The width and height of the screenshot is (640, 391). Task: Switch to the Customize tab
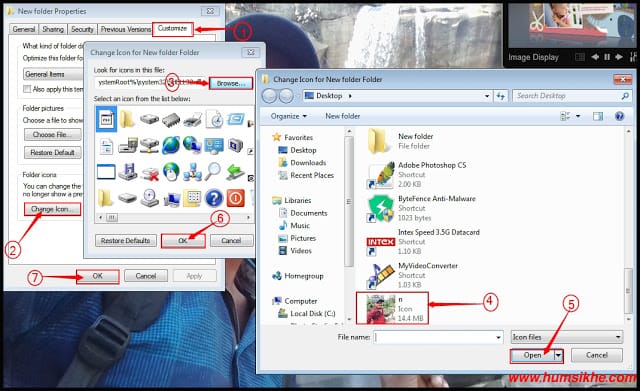coord(172,29)
